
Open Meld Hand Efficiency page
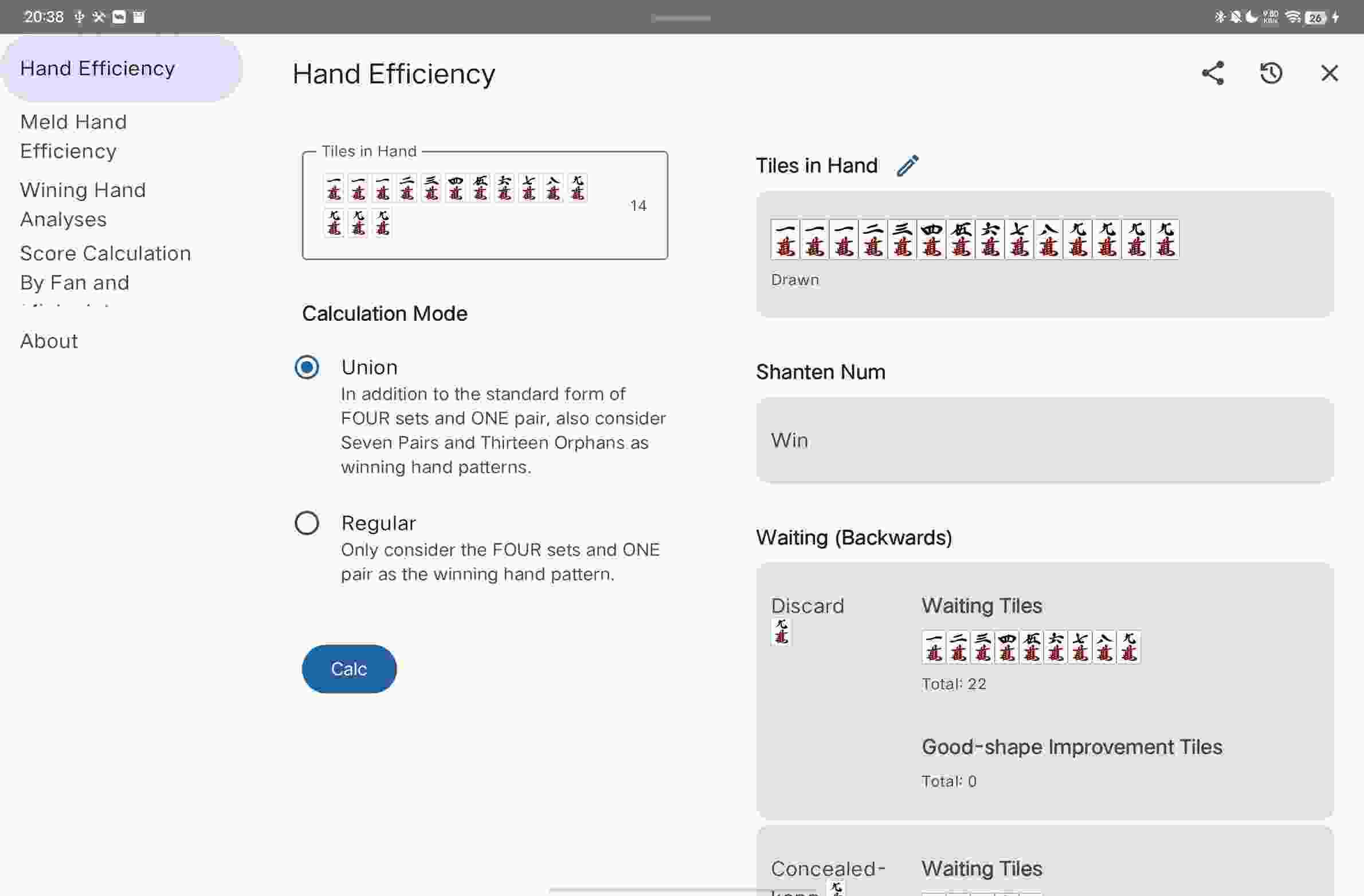tap(73, 136)
